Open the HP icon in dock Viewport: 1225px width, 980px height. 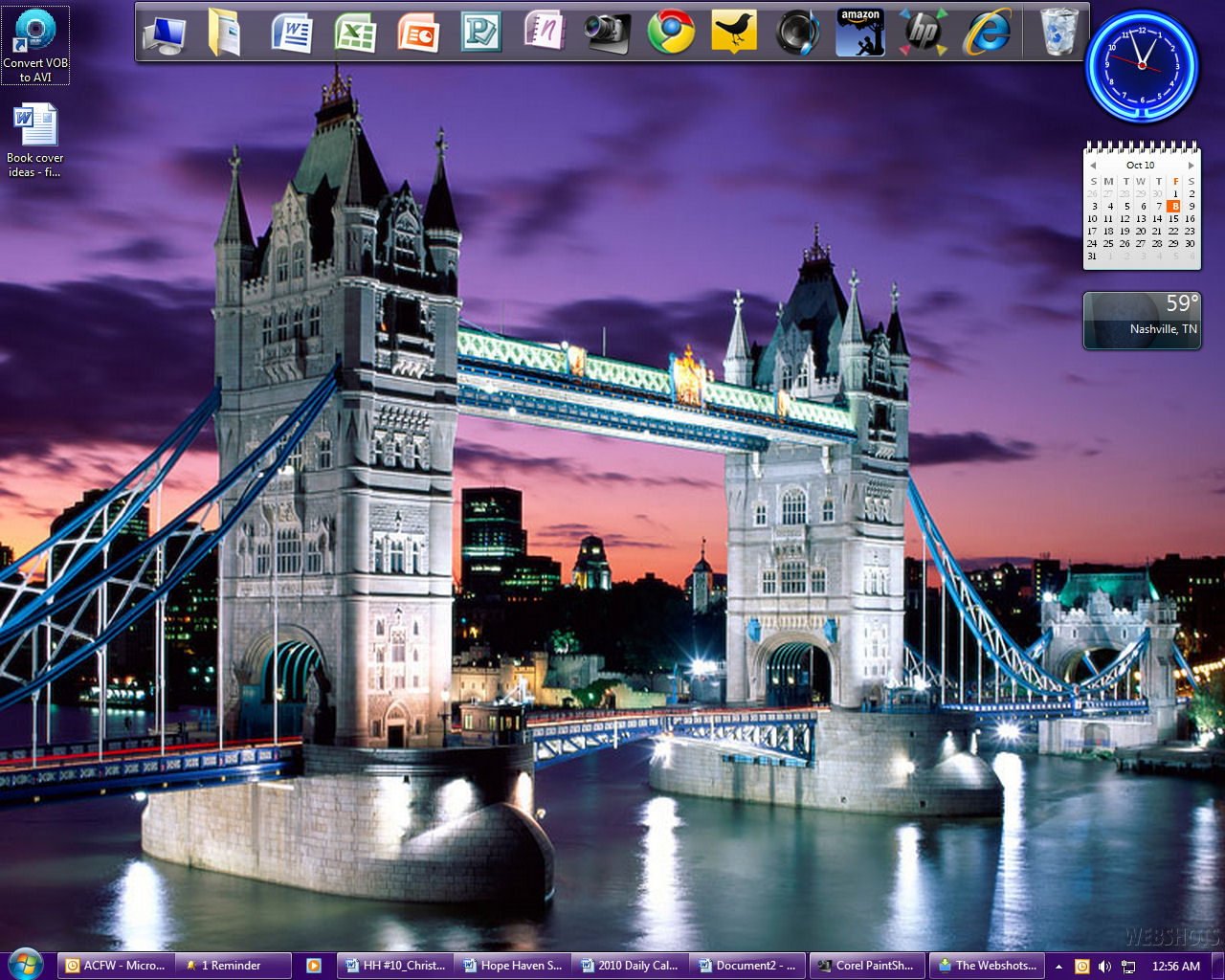pos(923,33)
